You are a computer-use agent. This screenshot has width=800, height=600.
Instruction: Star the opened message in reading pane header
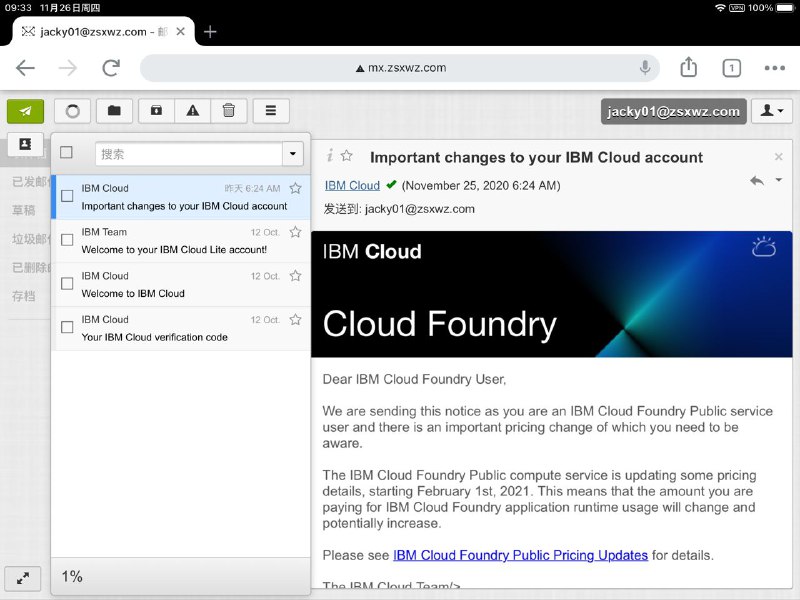tap(346, 155)
